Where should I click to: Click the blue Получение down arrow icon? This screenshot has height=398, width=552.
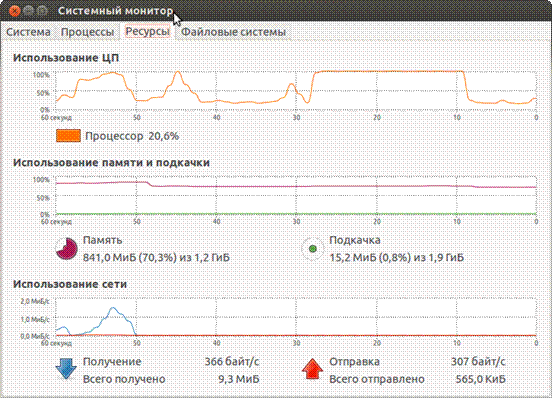point(66,369)
